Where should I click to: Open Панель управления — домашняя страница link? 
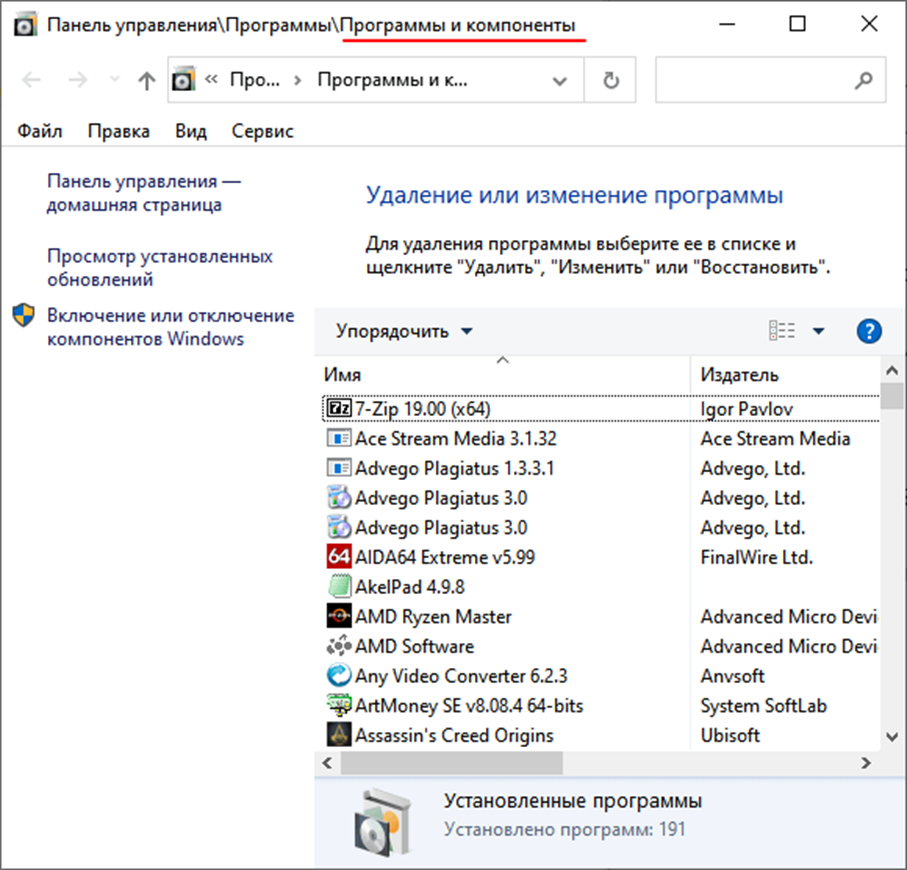tap(143, 193)
